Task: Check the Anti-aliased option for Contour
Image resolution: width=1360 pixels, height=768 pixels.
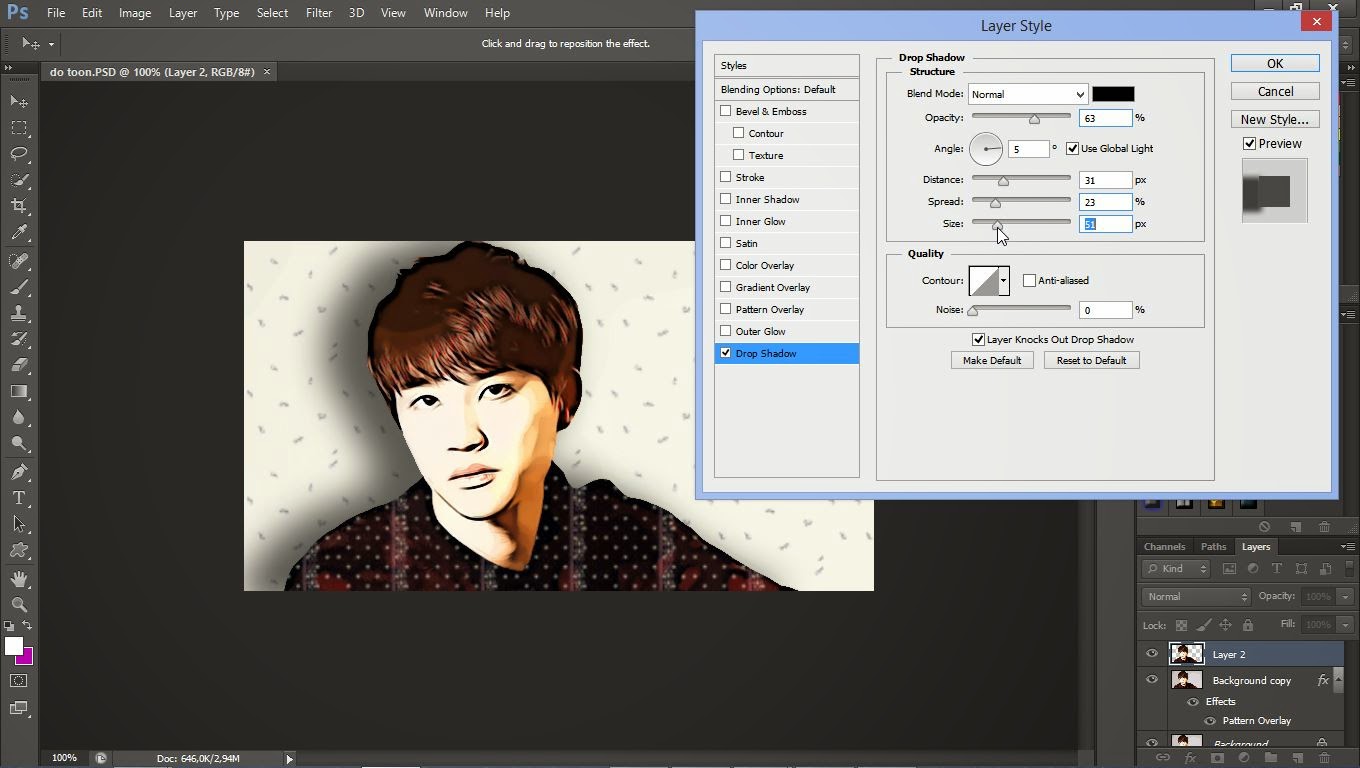Action: point(1030,280)
